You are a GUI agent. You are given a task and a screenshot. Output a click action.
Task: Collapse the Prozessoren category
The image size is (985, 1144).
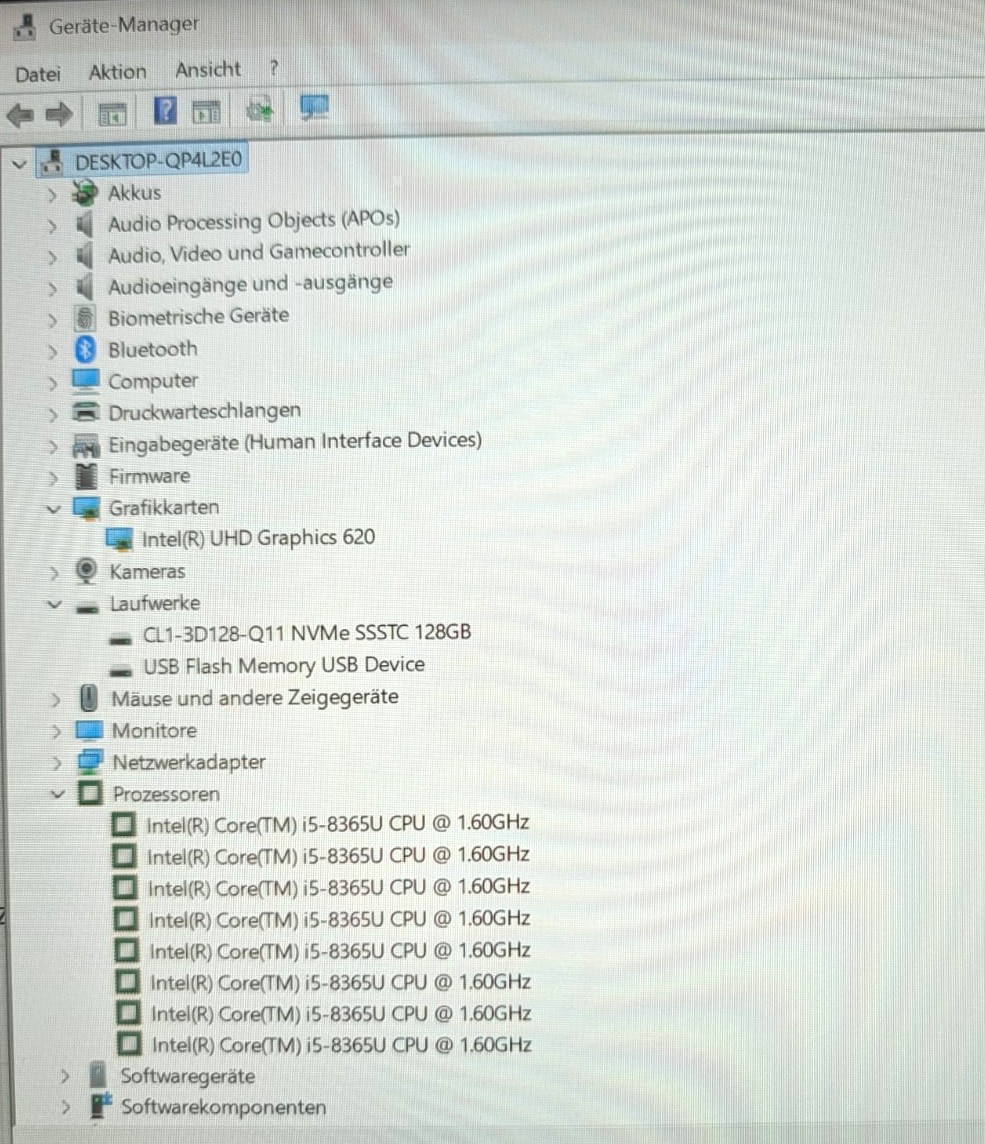point(58,794)
